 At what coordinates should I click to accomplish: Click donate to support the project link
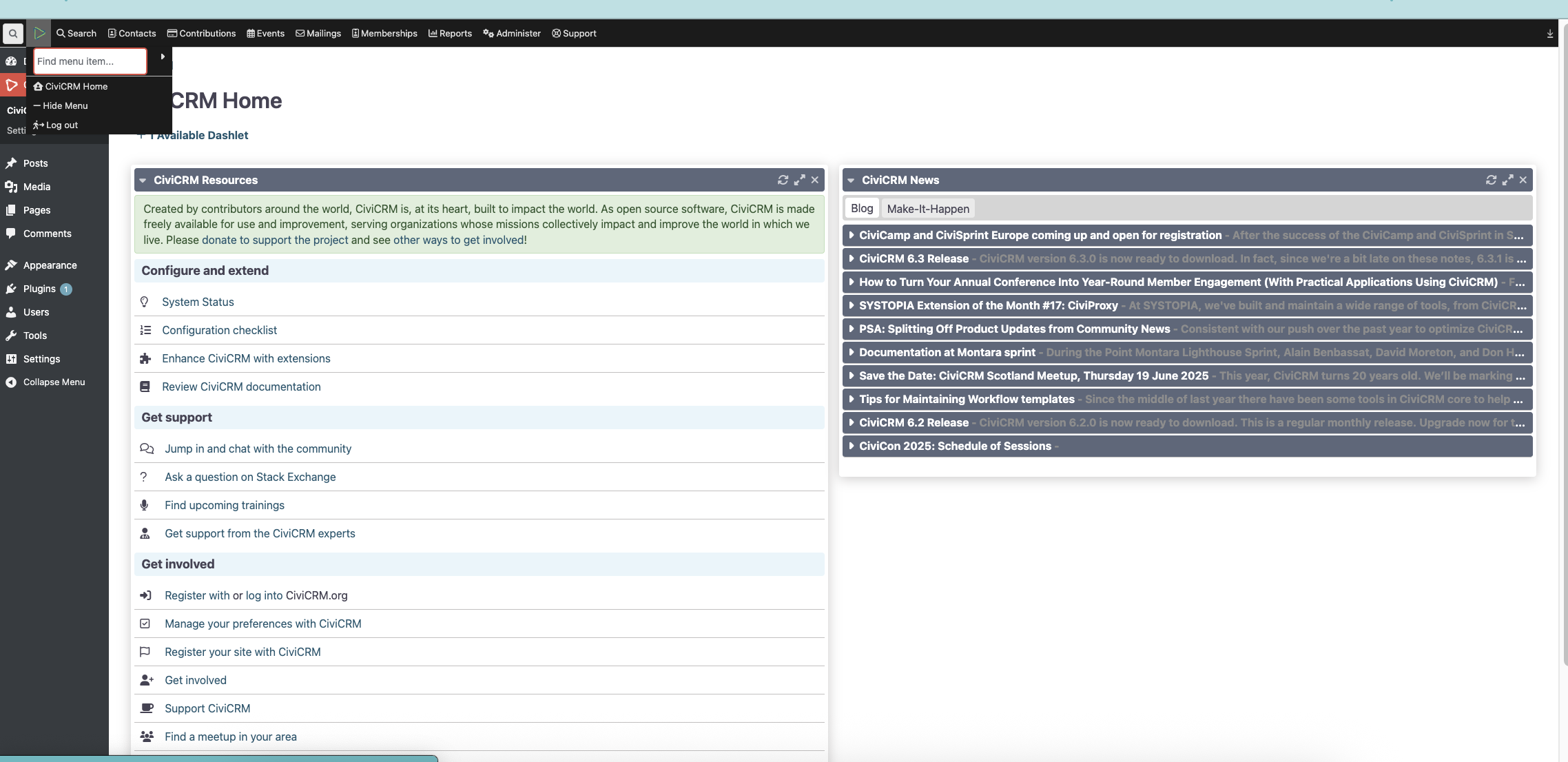click(275, 240)
